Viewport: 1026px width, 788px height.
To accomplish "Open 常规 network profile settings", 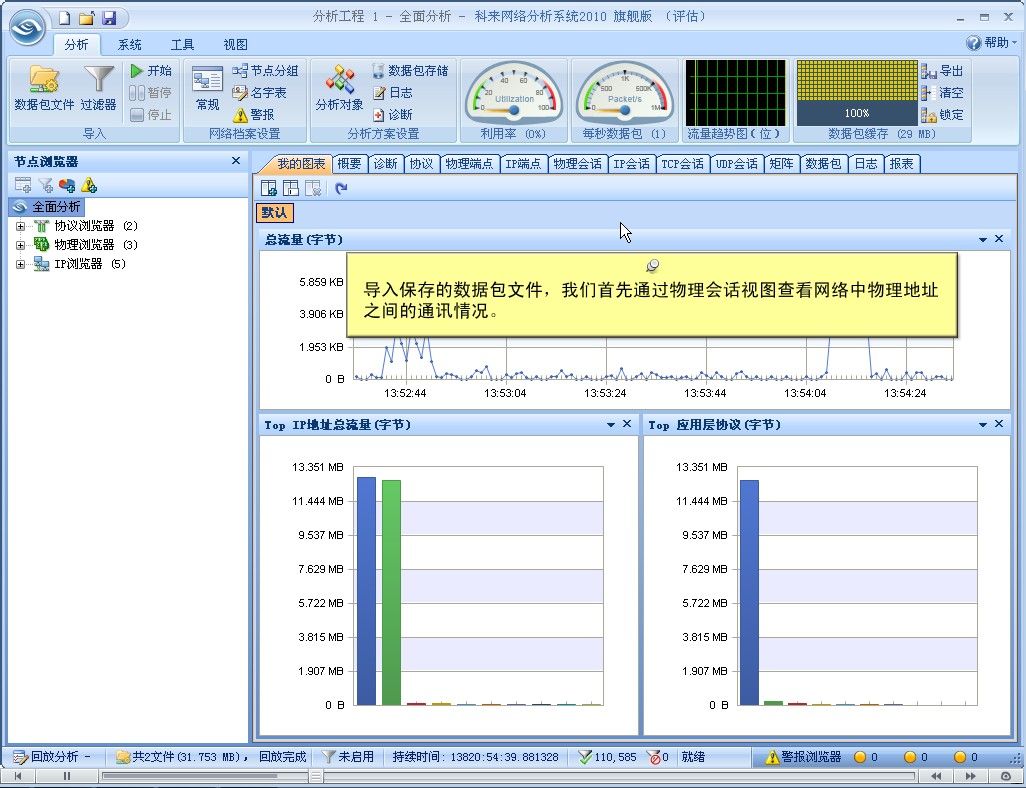I will (207, 87).
